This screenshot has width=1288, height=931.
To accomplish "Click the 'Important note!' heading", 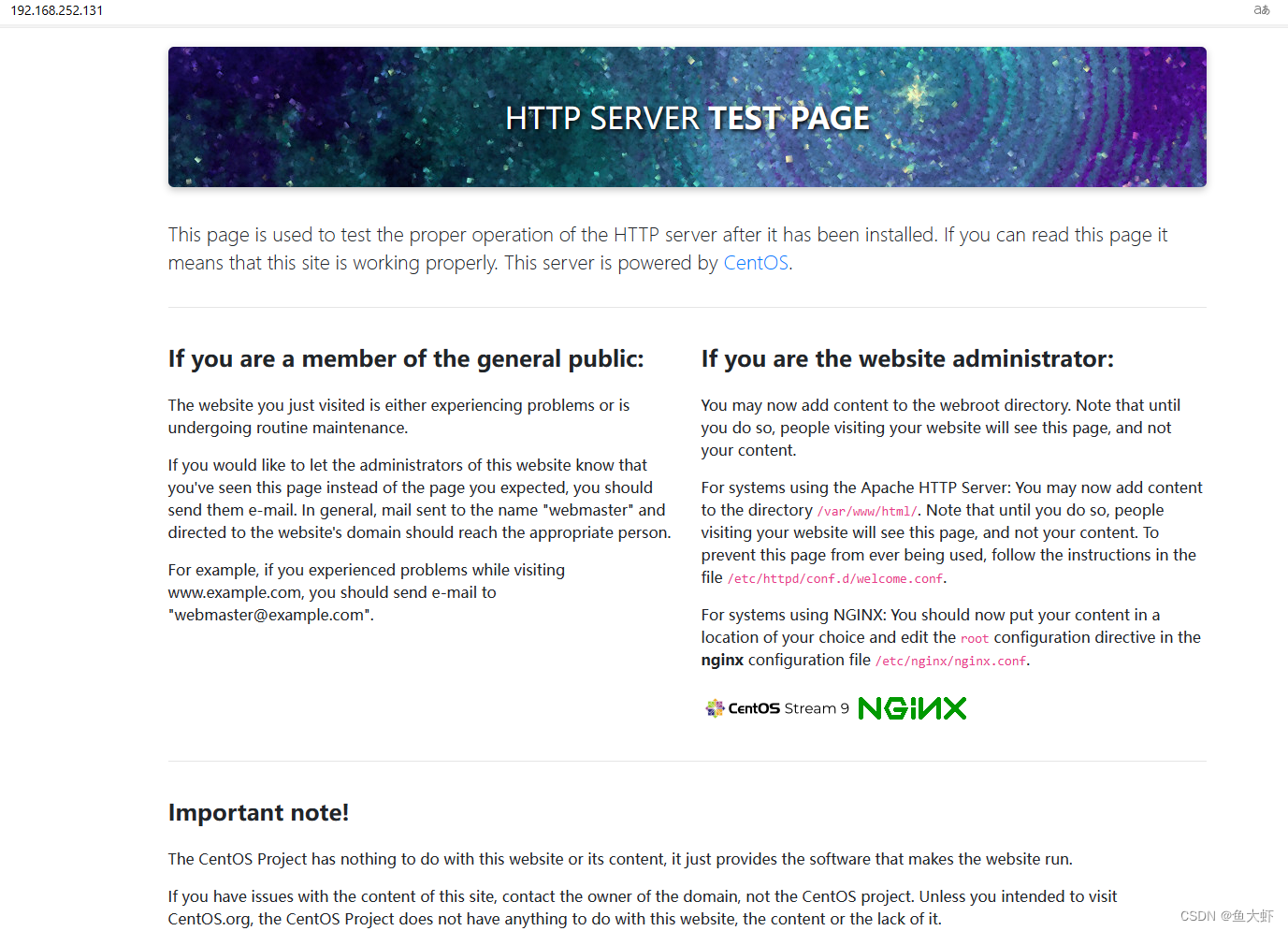I will [258, 812].
